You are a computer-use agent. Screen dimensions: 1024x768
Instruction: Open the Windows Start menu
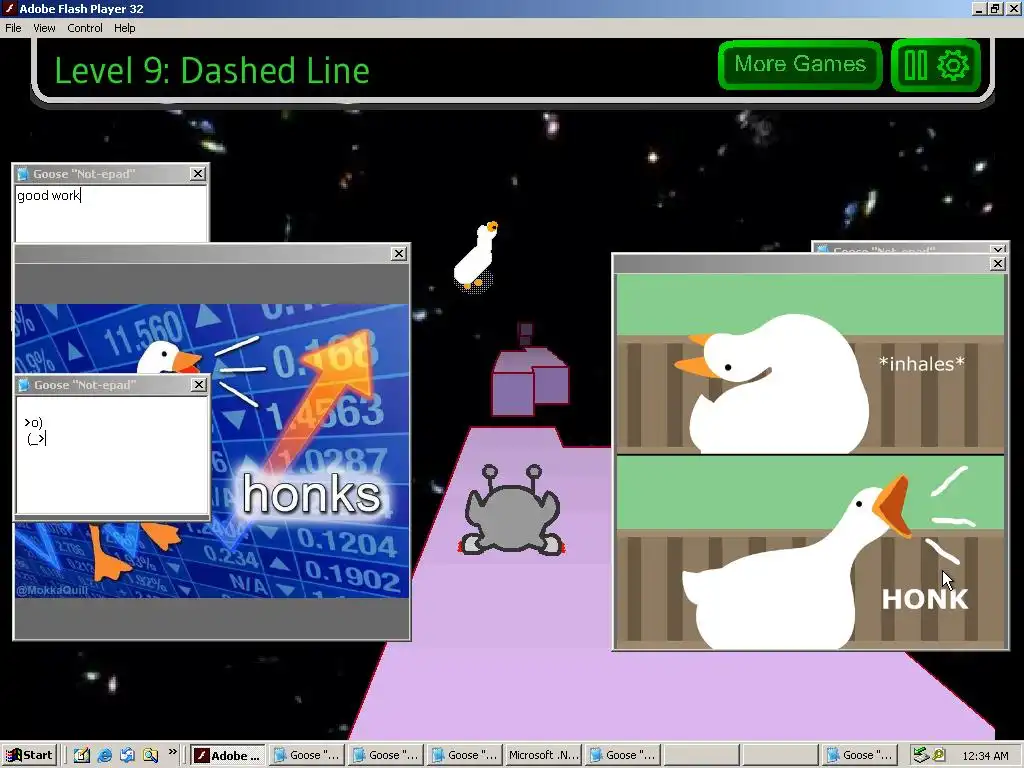29,755
